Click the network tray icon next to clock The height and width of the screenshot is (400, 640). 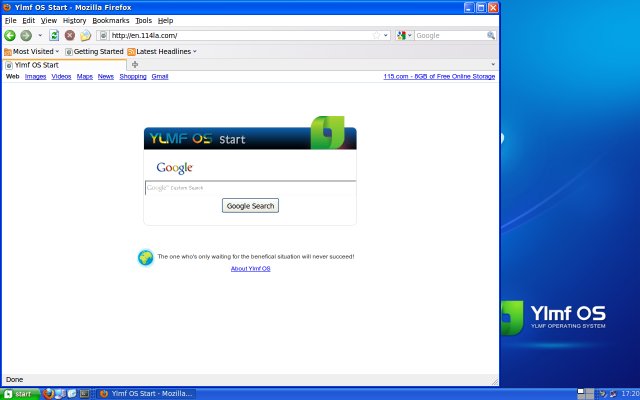613,394
